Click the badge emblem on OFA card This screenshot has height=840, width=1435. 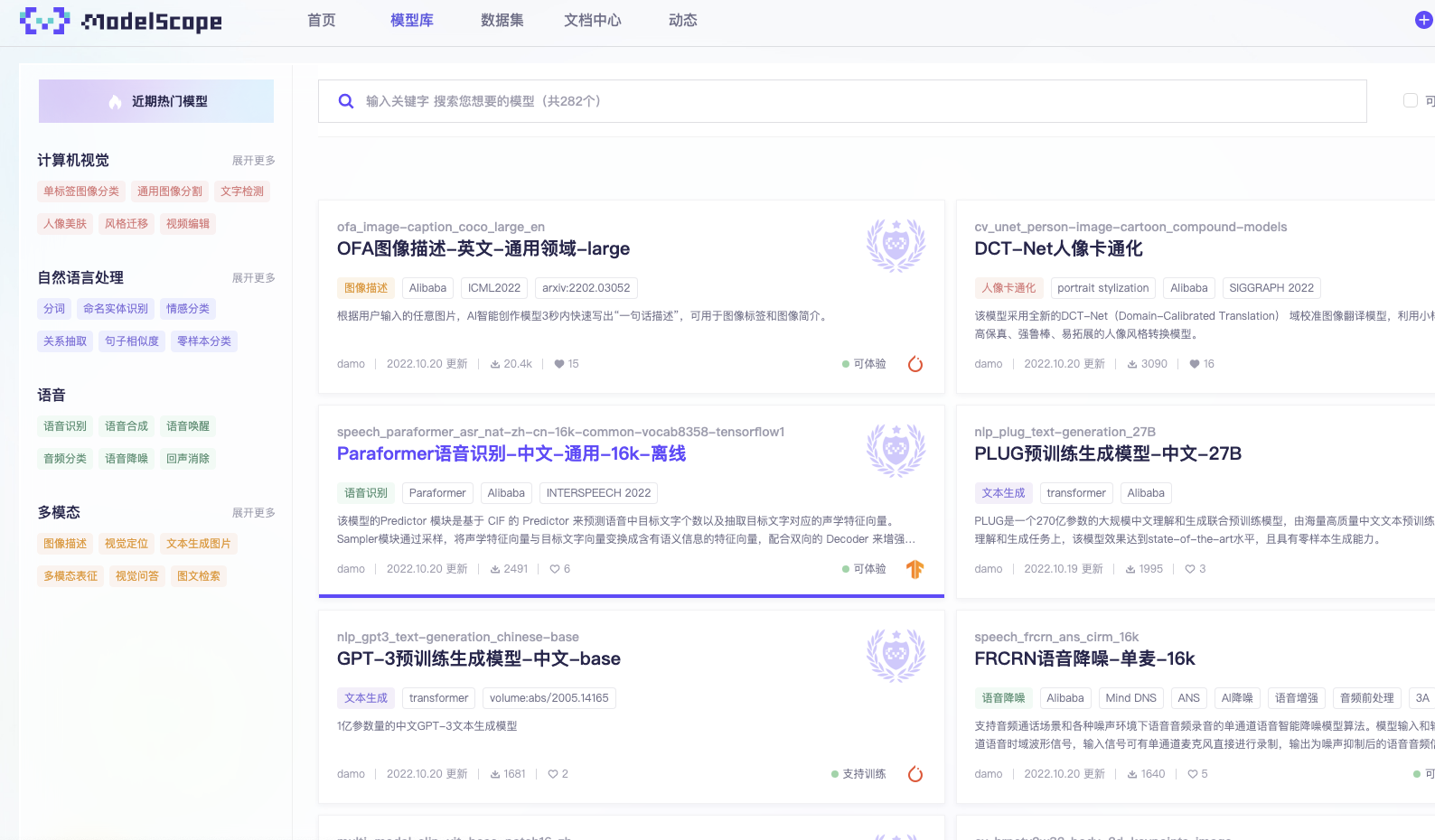(896, 245)
